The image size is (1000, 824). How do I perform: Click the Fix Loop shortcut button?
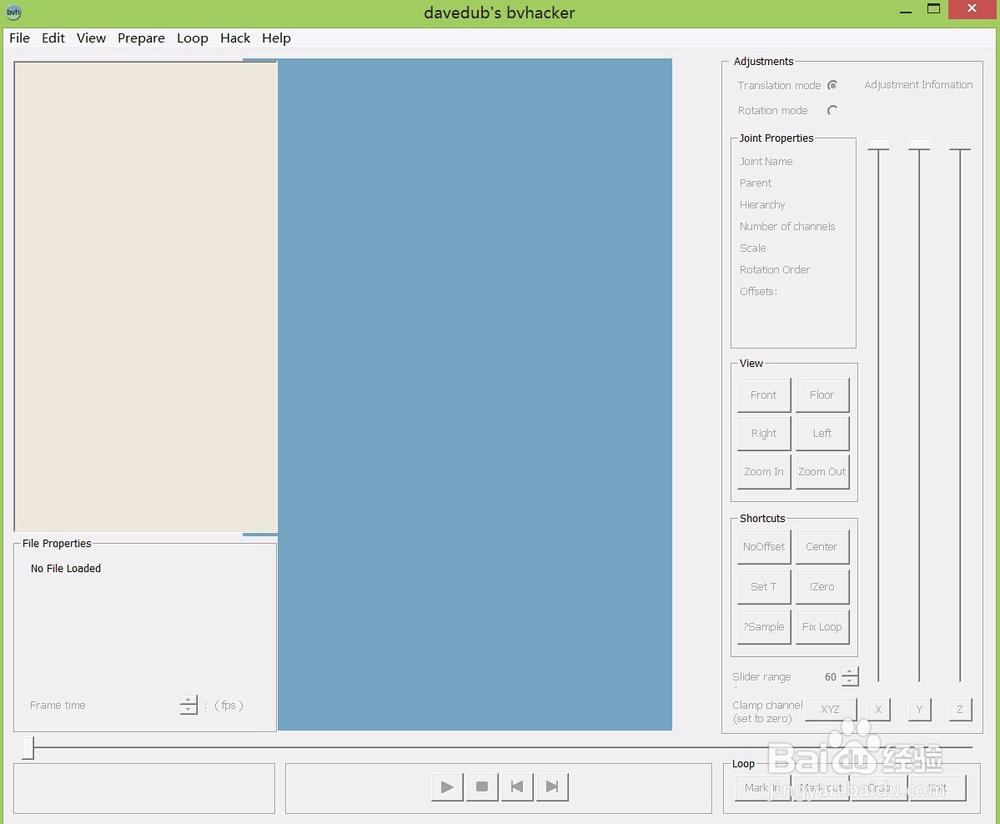(x=822, y=627)
